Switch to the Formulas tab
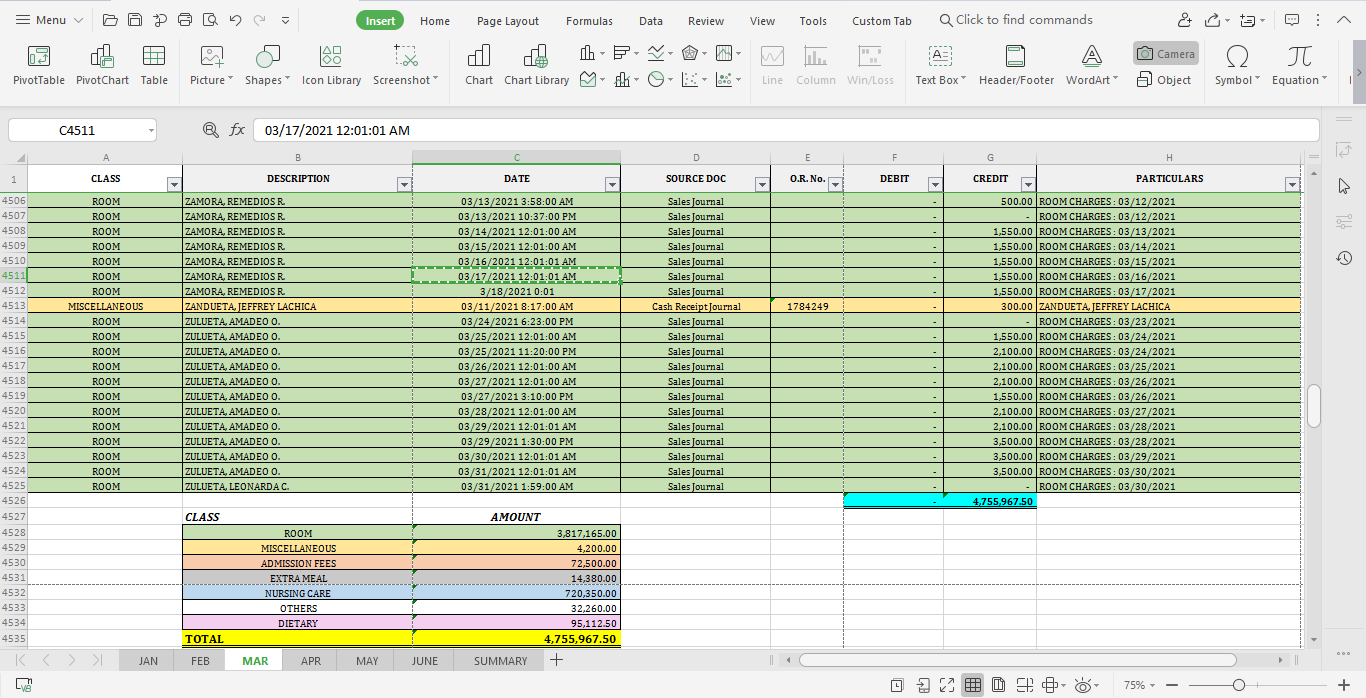1366x698 pixels. [x=590, y=21]
